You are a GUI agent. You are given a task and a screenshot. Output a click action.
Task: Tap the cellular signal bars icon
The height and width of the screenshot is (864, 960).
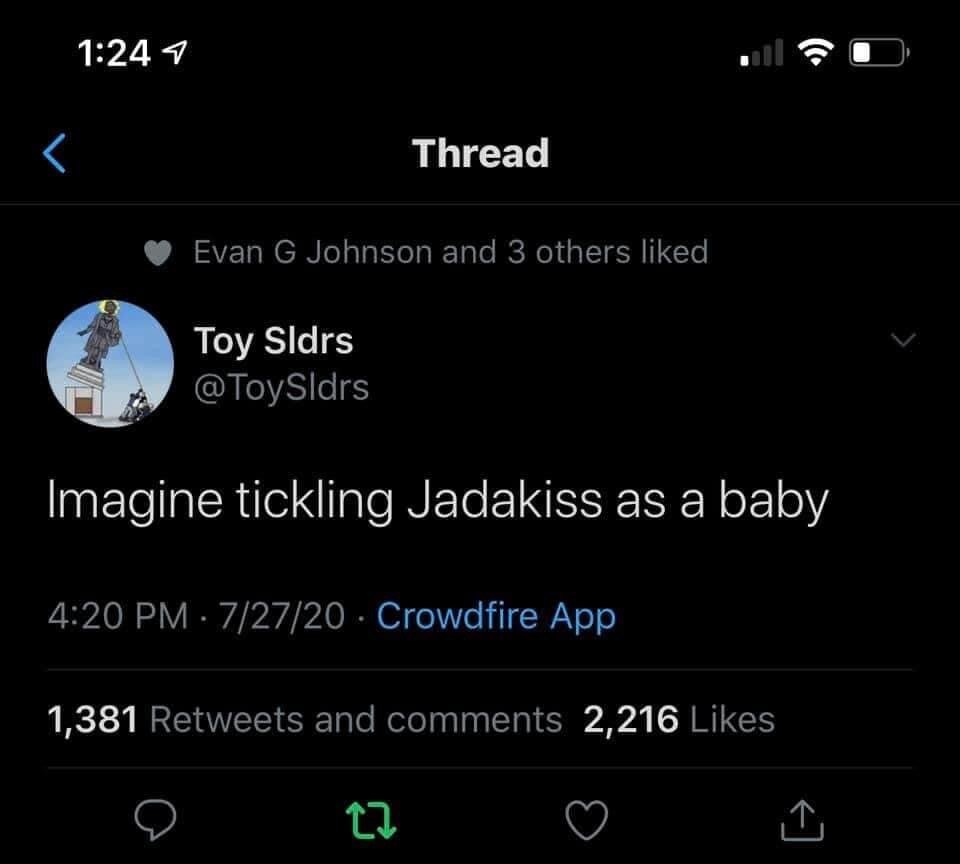coord(761,52)
